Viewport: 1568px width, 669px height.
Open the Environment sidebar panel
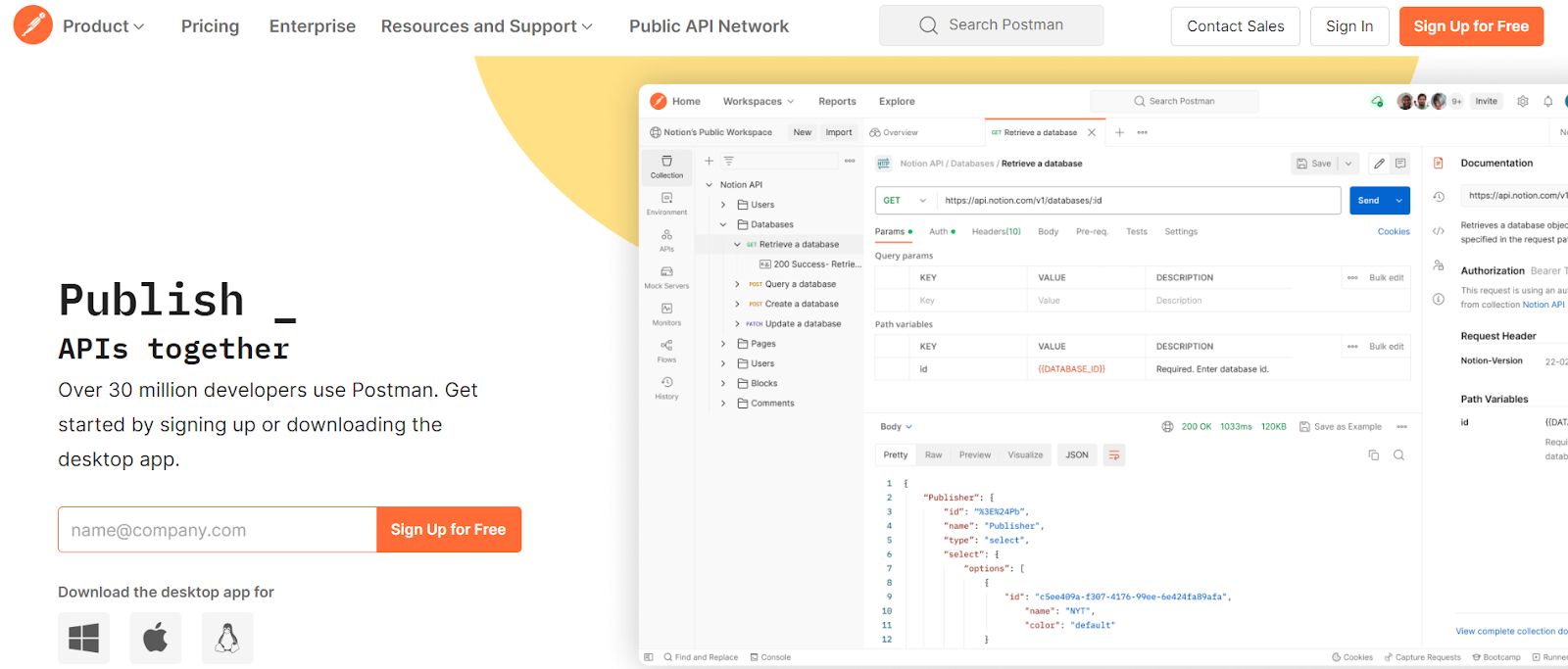[x=666, y=204]
